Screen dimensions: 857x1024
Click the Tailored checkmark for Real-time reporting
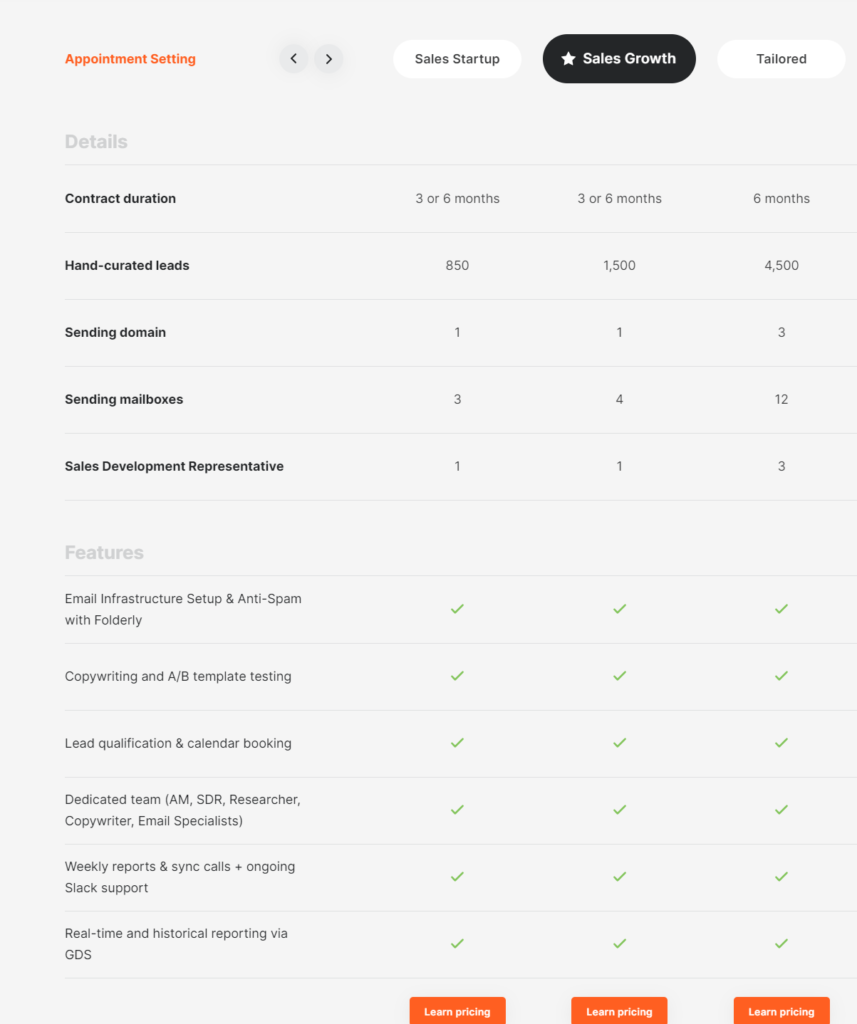(781, 943)
